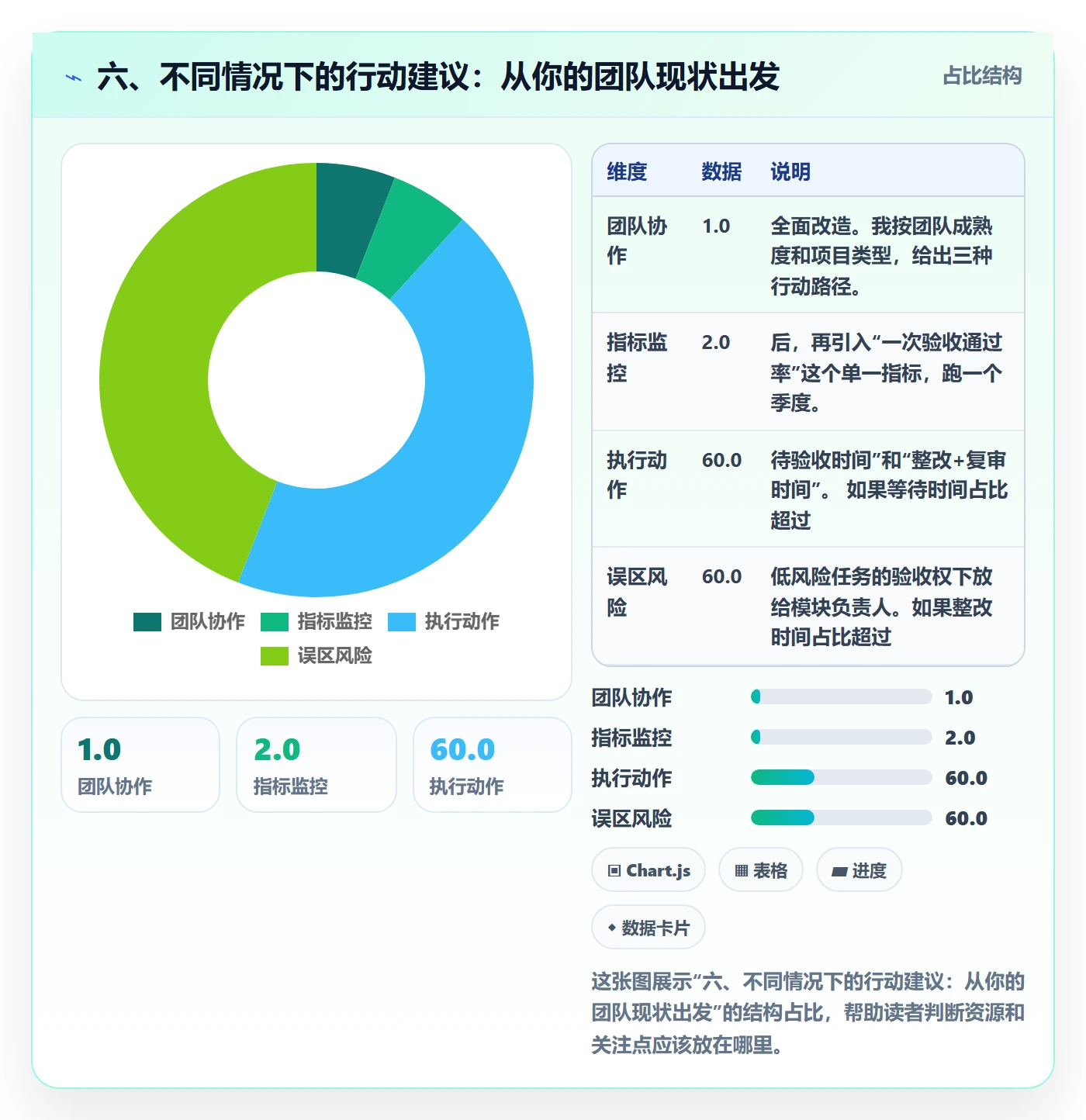Toggle the 执行动作 legend entry
Screen dimensions: 1086x1120
click(444, 622)
